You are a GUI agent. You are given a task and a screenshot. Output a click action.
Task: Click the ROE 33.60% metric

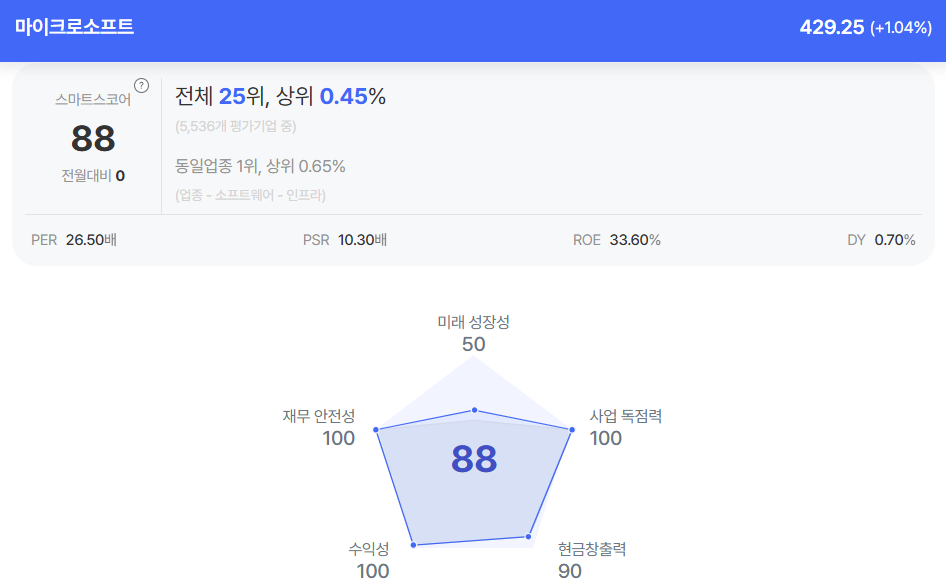[616, 240]
